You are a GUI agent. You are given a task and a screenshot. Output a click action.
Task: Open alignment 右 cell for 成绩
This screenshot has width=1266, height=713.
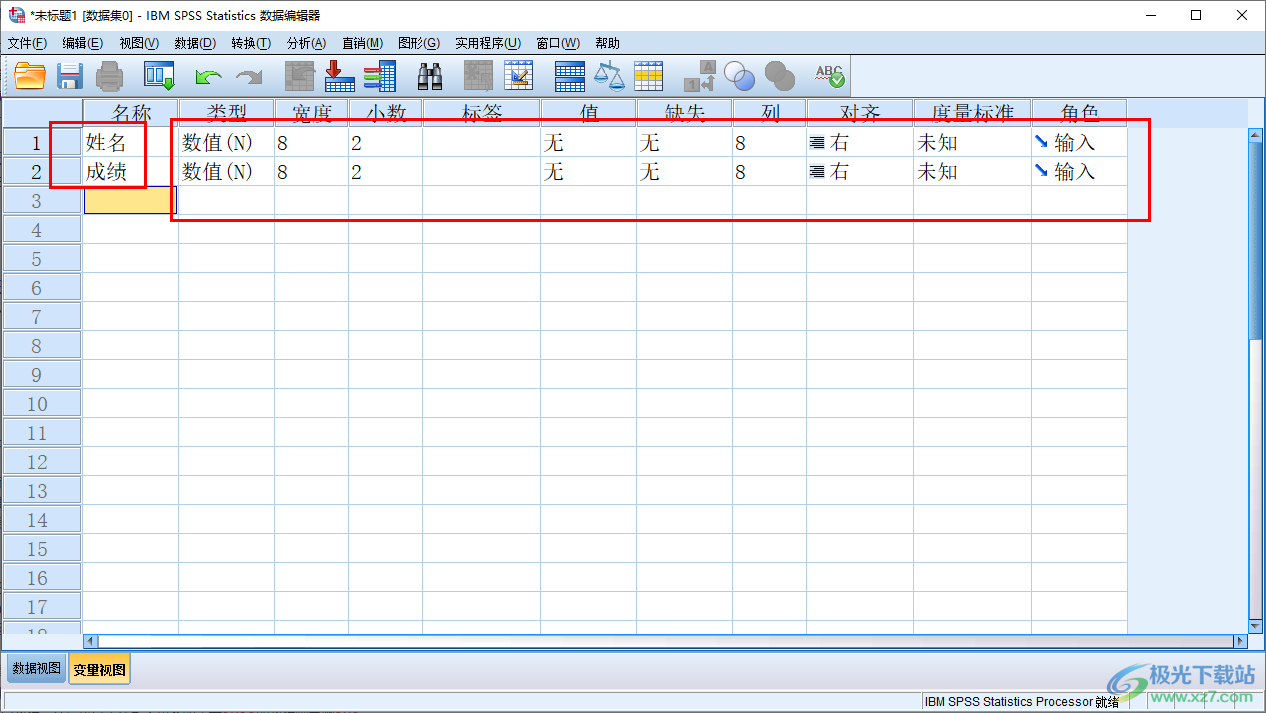pos(860,172)
